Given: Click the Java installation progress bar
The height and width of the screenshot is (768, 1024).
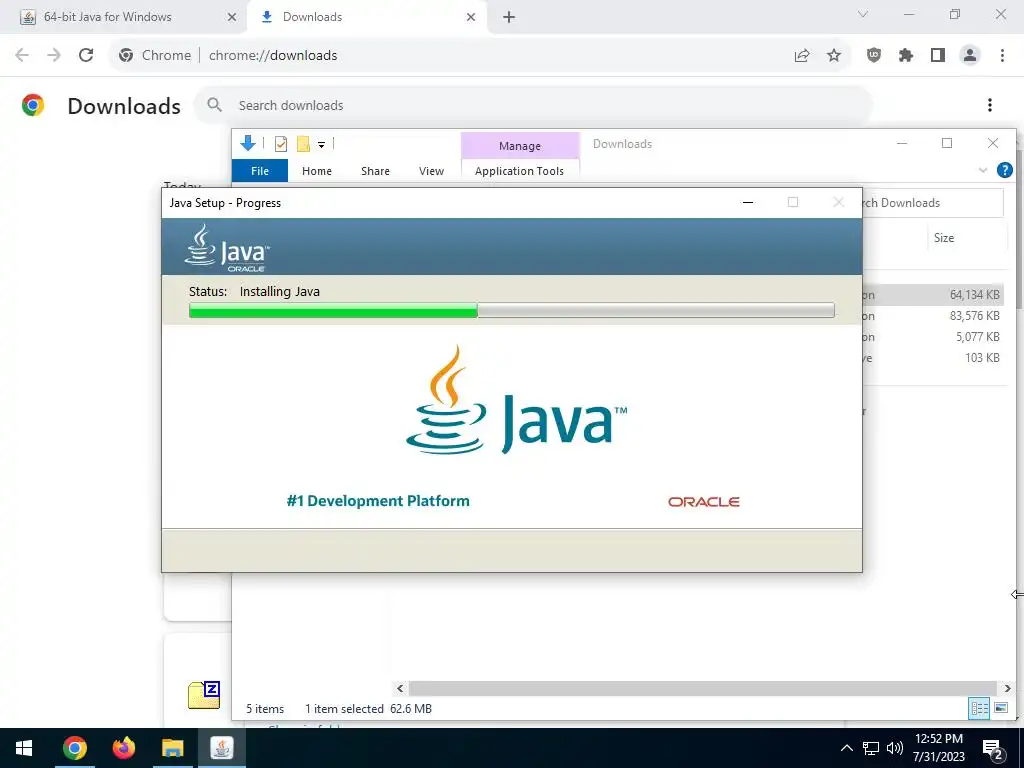Looking at the screenshot, I should pos(511,310).
